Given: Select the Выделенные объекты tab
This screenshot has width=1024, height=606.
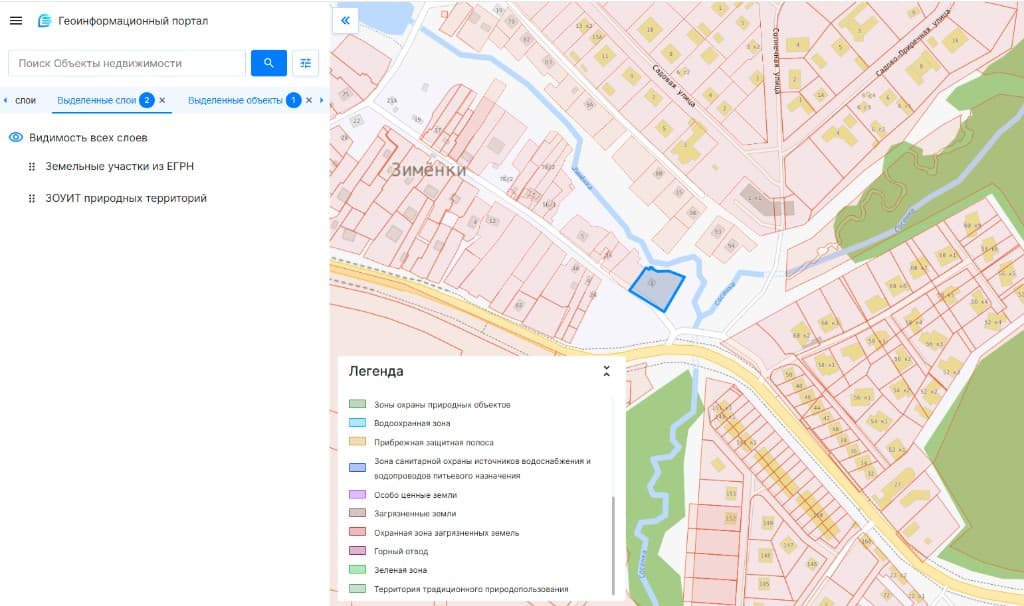Looking at the screenshot, I should click(x=235, y=101).
